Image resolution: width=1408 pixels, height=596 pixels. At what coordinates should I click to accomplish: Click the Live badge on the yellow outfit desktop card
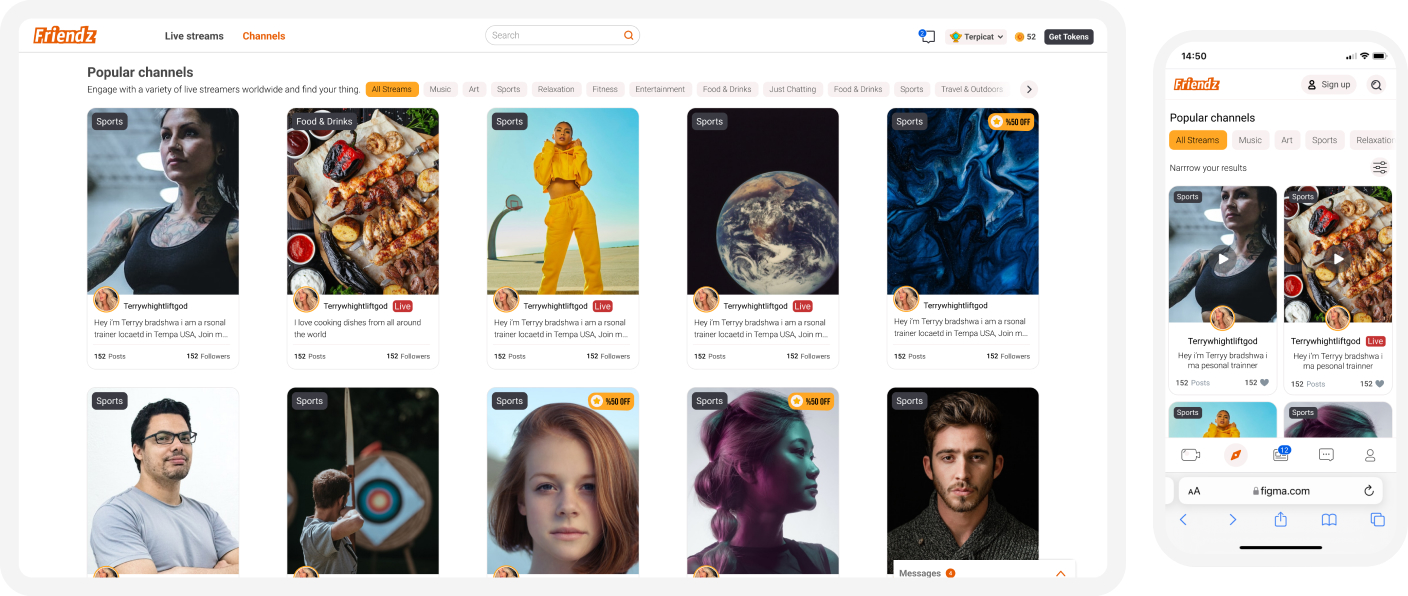point(603,306)
